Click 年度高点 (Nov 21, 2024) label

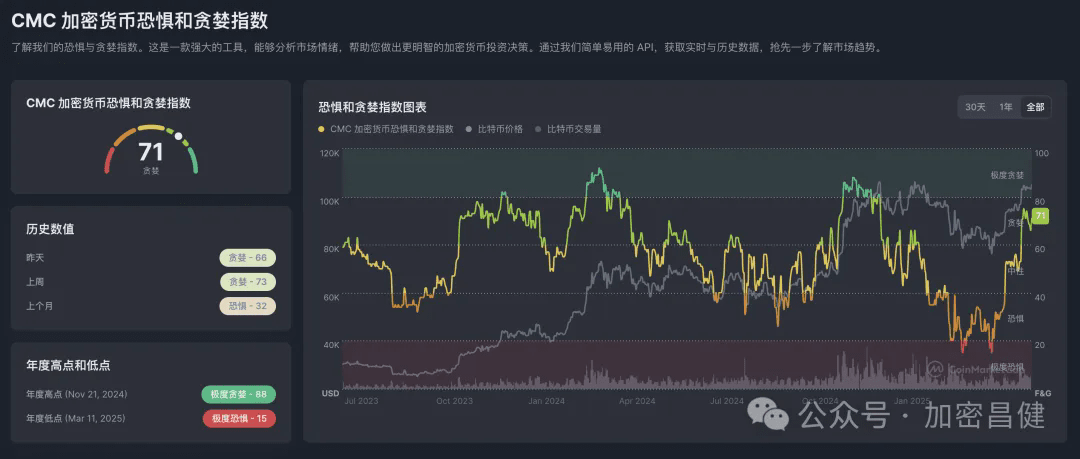(x=76, y=395)
